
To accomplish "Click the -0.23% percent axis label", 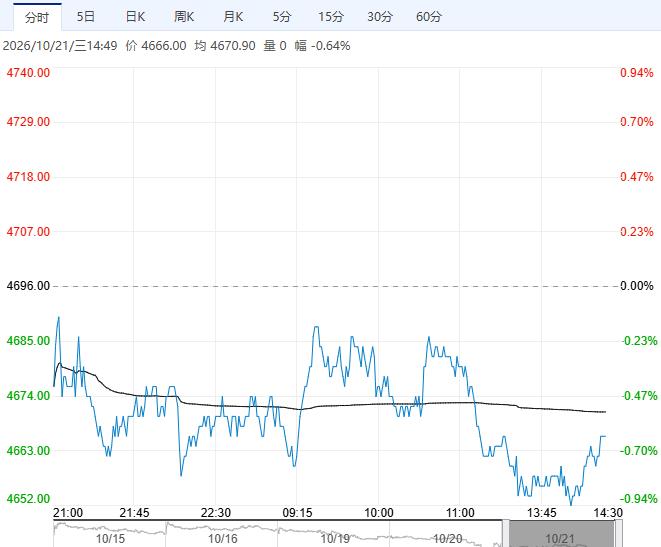I will coord(640,341).
